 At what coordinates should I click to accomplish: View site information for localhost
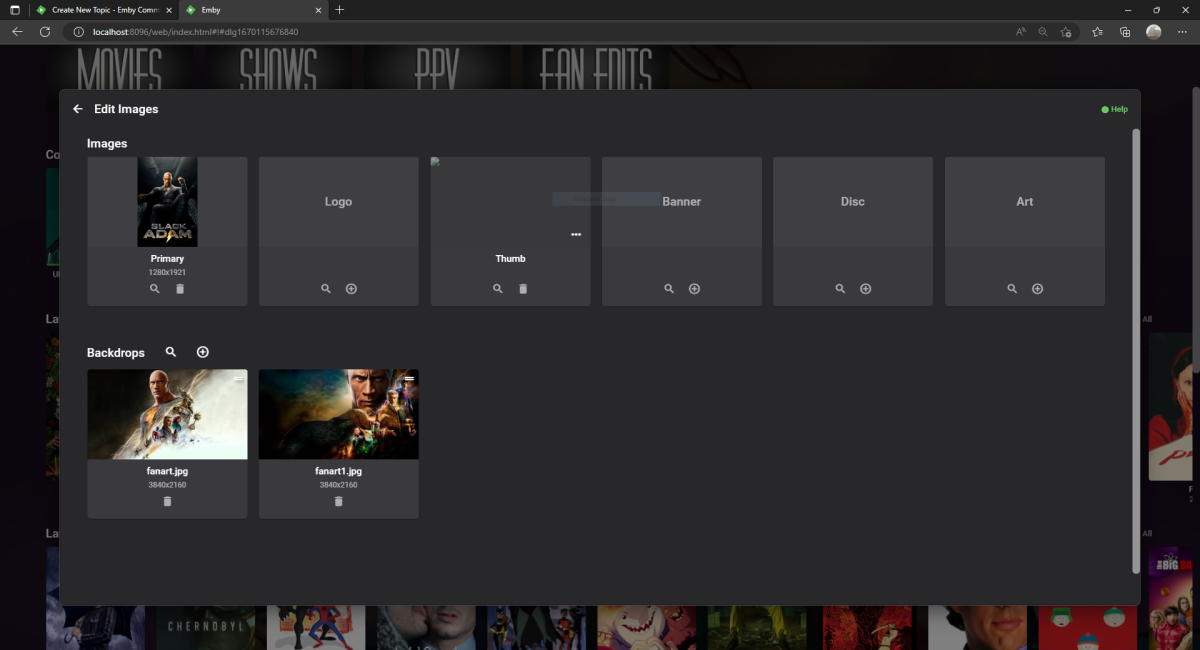(79, 32)
